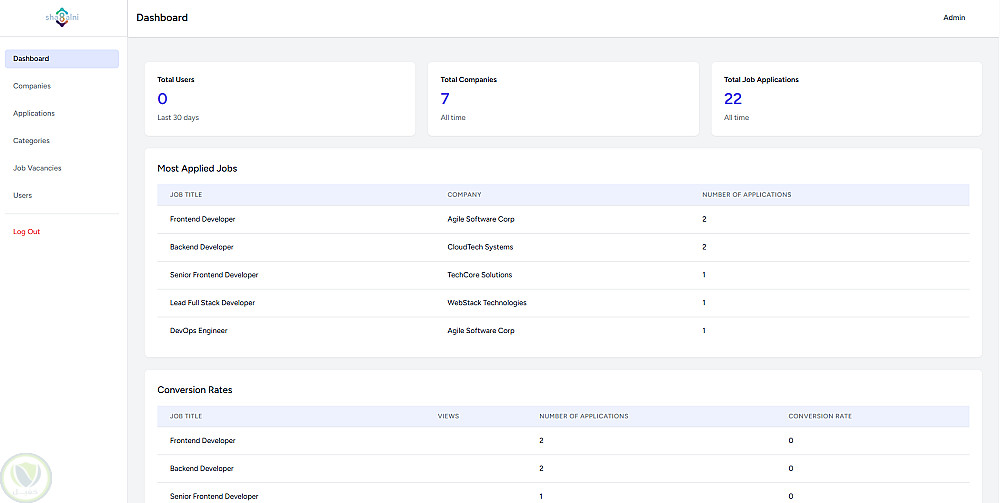Image resolution: width=1000 pixels, height=503 pixels.
Task: Open the Dashboard menu item
Action: click(62, 59)
